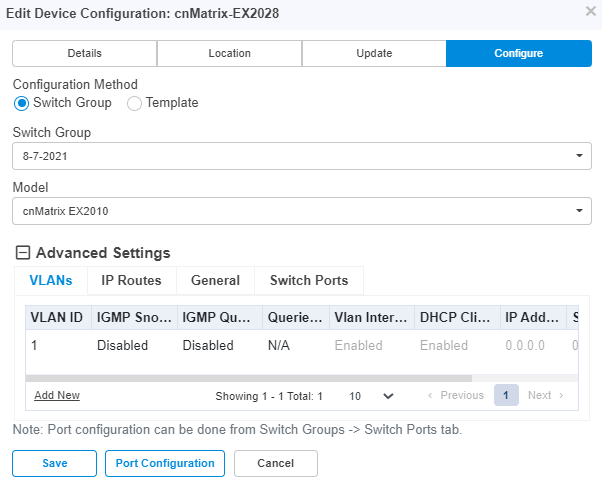
Task: Choose the Switch Group radio button
Action: tap(21, 103)
